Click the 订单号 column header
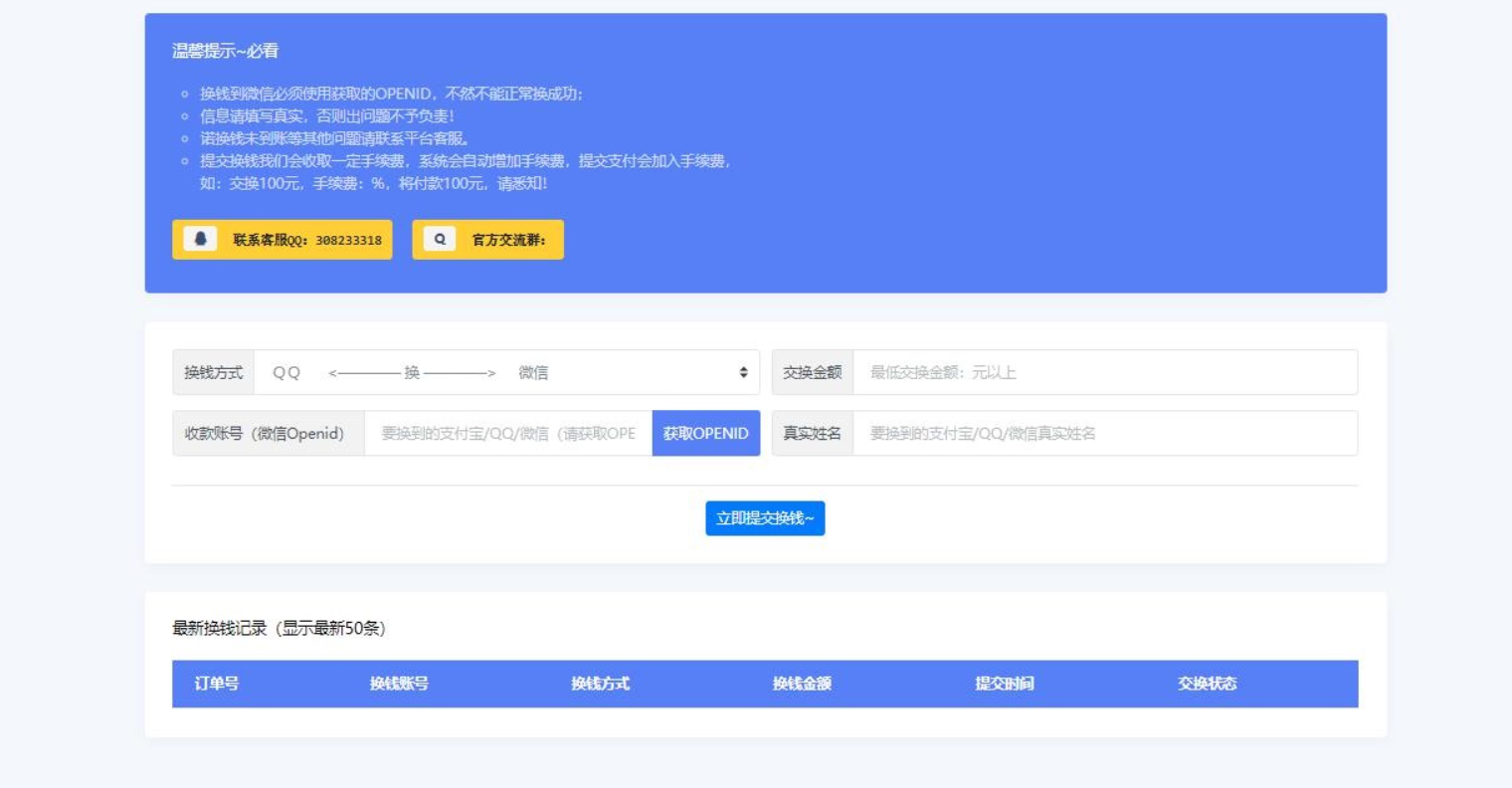Screen dimensions: 1512x788 click(x=217, y=684)
